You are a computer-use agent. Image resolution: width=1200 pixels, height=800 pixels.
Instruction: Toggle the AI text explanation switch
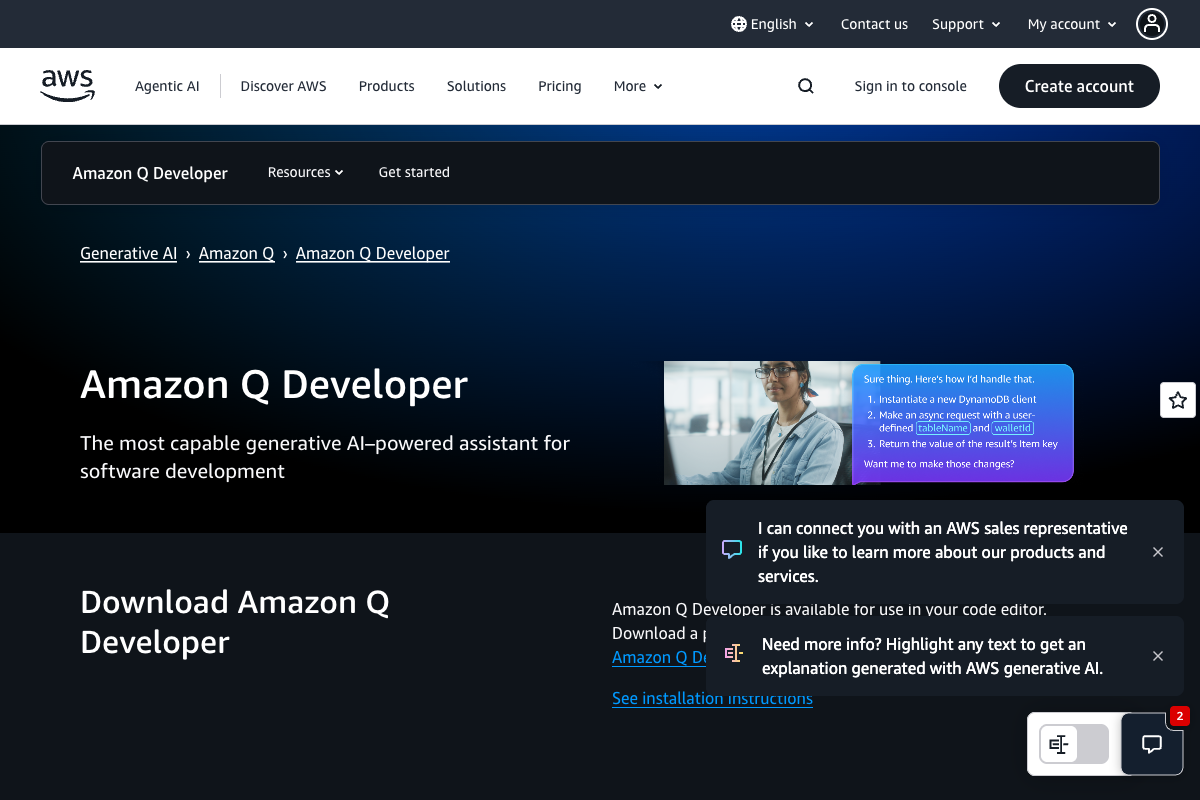pyautogui.click(x=1074, y=744)
